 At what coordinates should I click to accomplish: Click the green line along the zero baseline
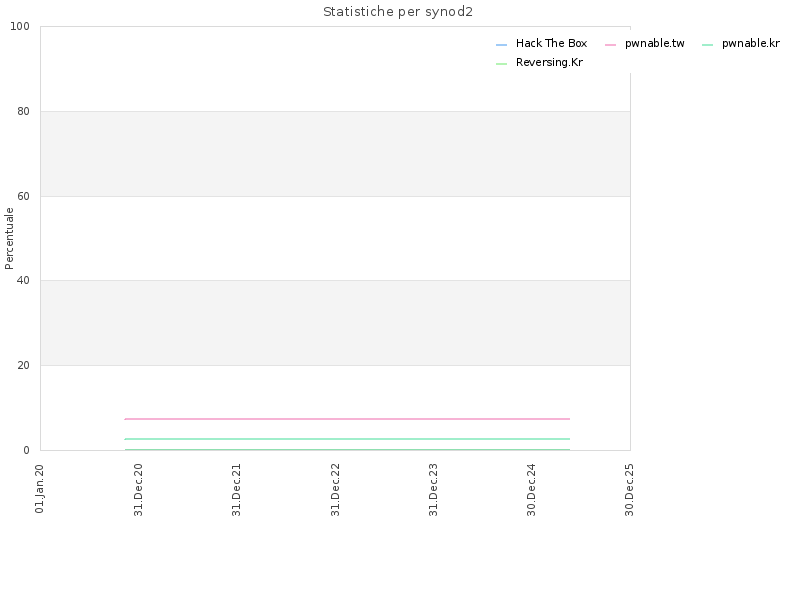click(347, 449)
